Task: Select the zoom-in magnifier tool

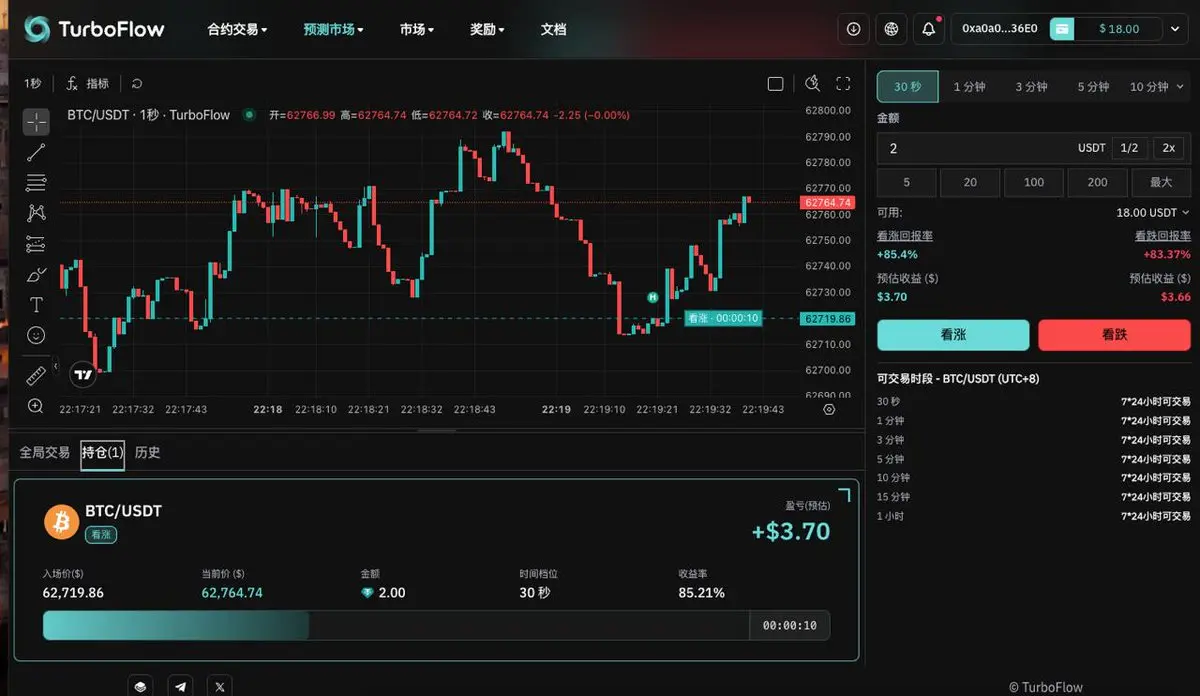Action: [36, 406]
